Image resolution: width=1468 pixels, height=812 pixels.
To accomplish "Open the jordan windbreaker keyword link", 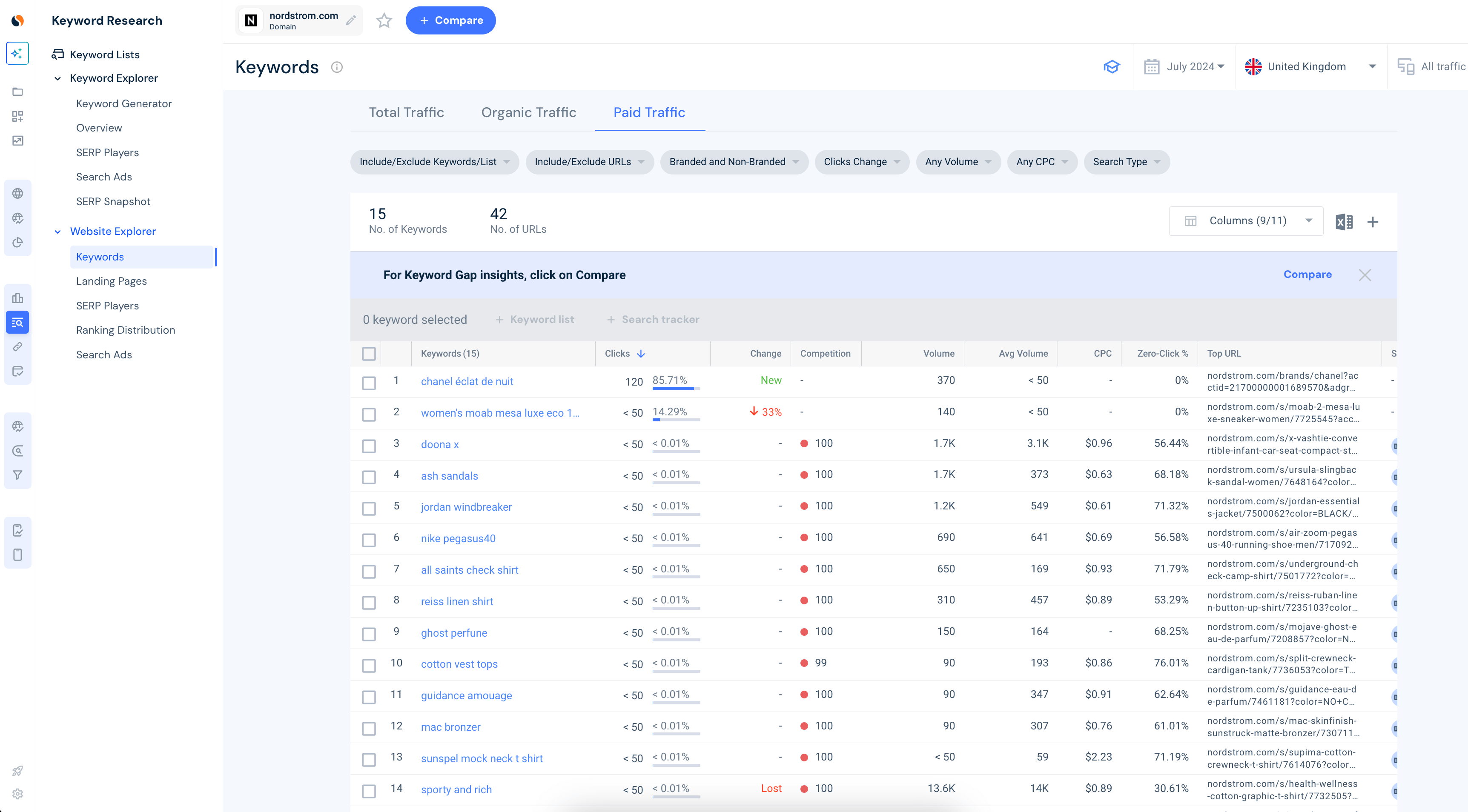I will coord(466,506).
